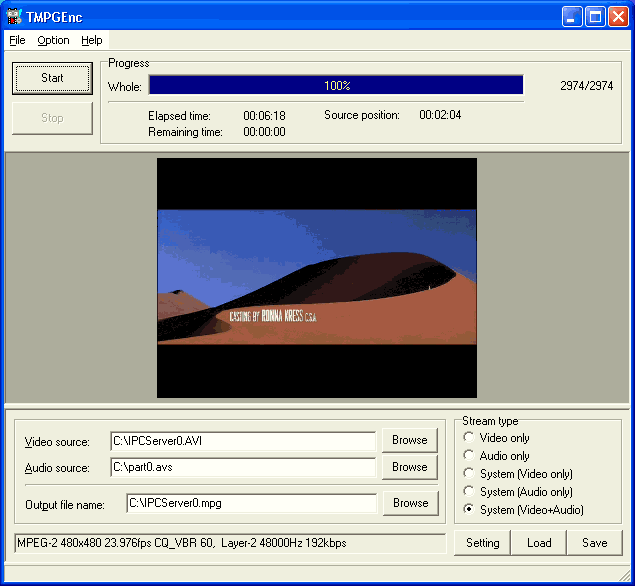This screenshot has height=586, width=635.
Task: Click the TMPGEnc title bar app icon
Action: 14,17
